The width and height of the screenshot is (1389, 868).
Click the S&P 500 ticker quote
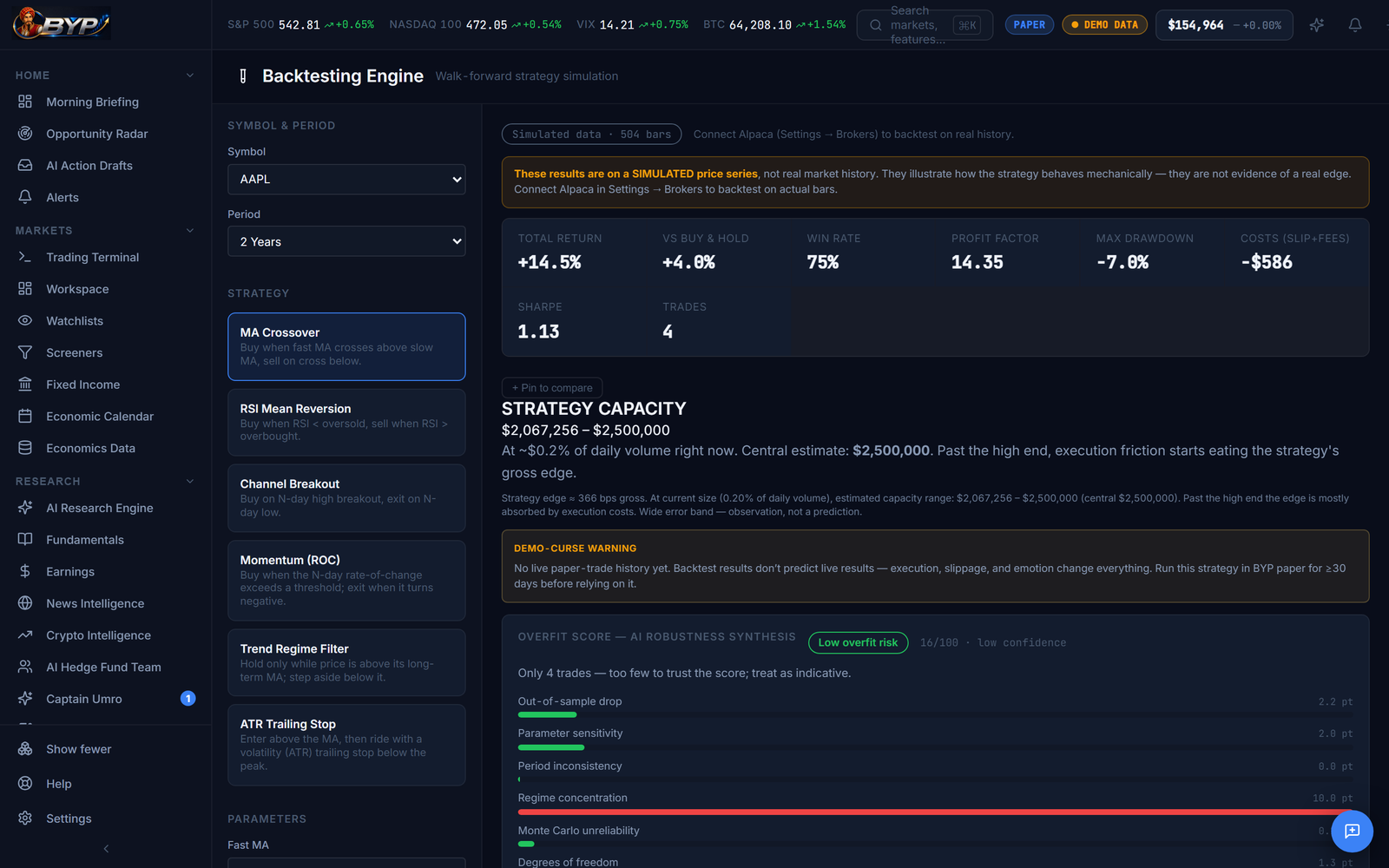[x=300, y=24]
